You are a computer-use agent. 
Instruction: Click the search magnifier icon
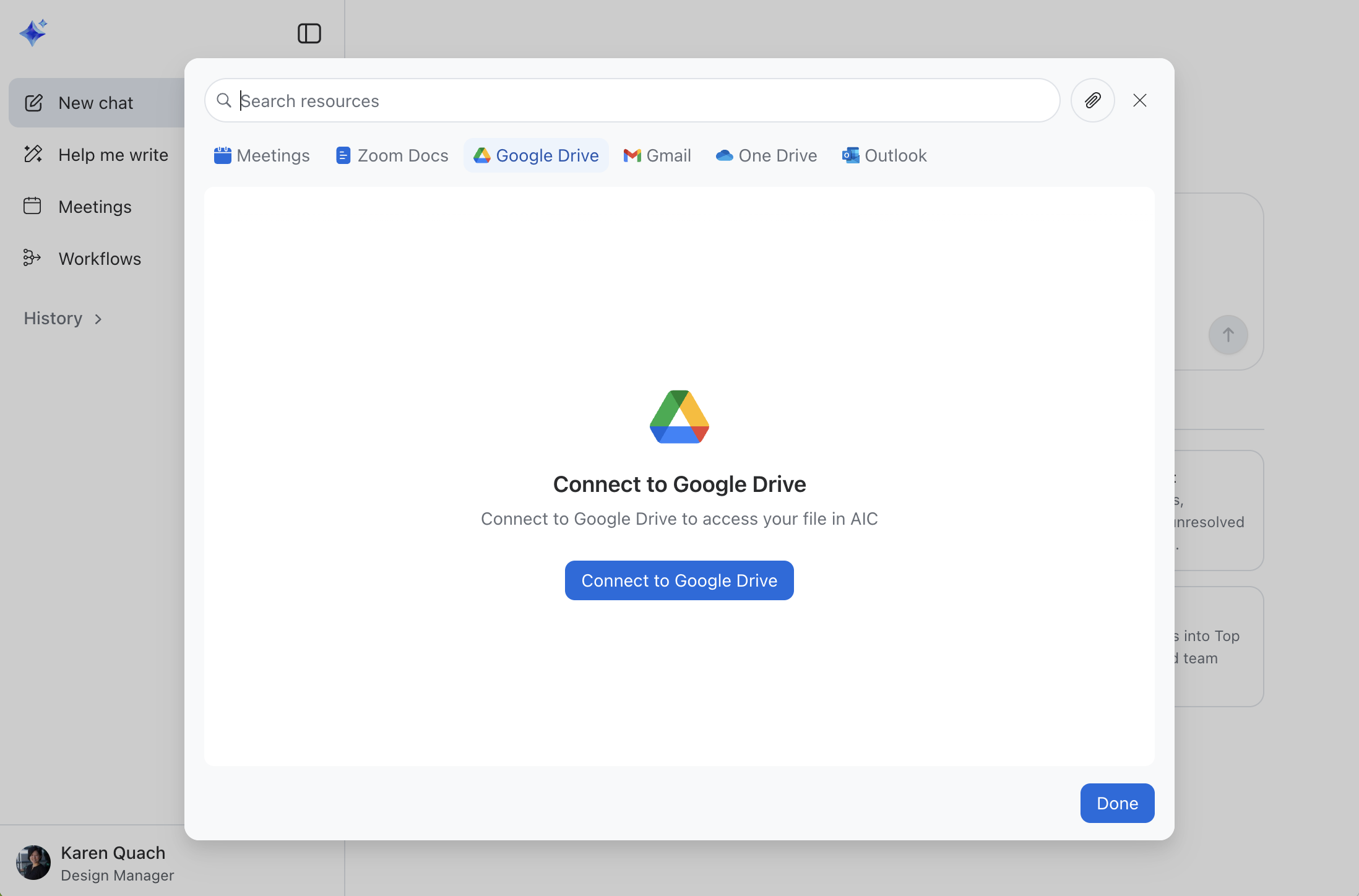click(x=224, y=100)
